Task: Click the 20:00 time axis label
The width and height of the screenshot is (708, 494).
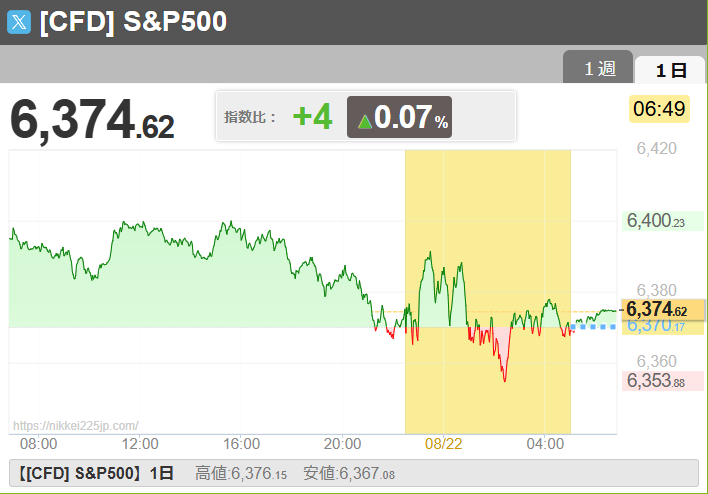Action: pyautogui.click(x=342, y=444)
